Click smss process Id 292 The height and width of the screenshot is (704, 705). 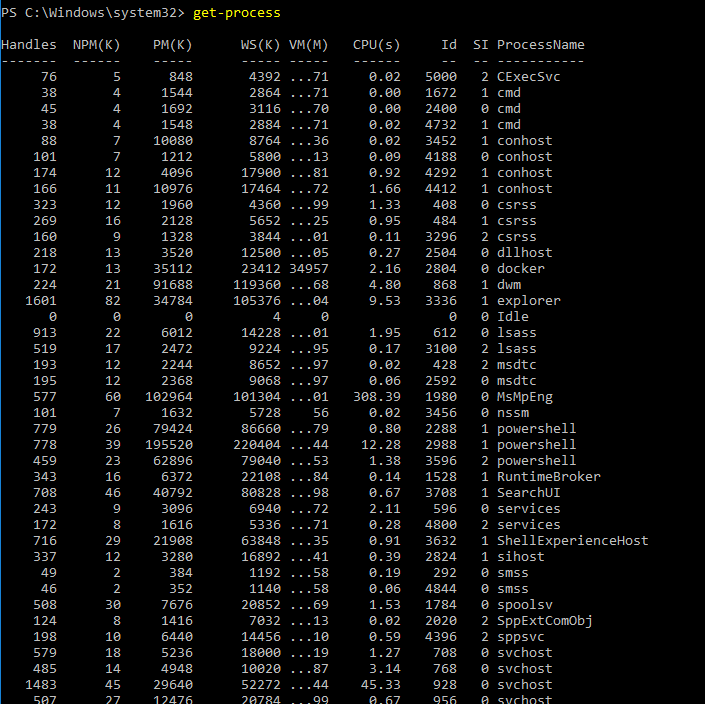pos(445,573)
